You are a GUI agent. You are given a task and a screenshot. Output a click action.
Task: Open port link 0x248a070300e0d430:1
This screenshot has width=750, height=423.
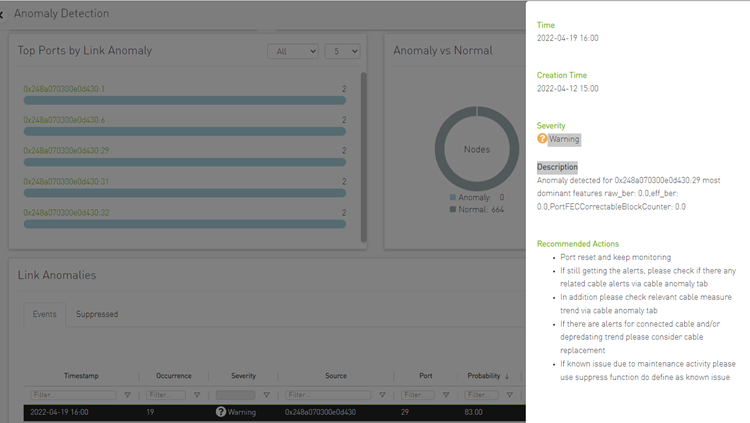pyautogui.click(x=64, y=89)
